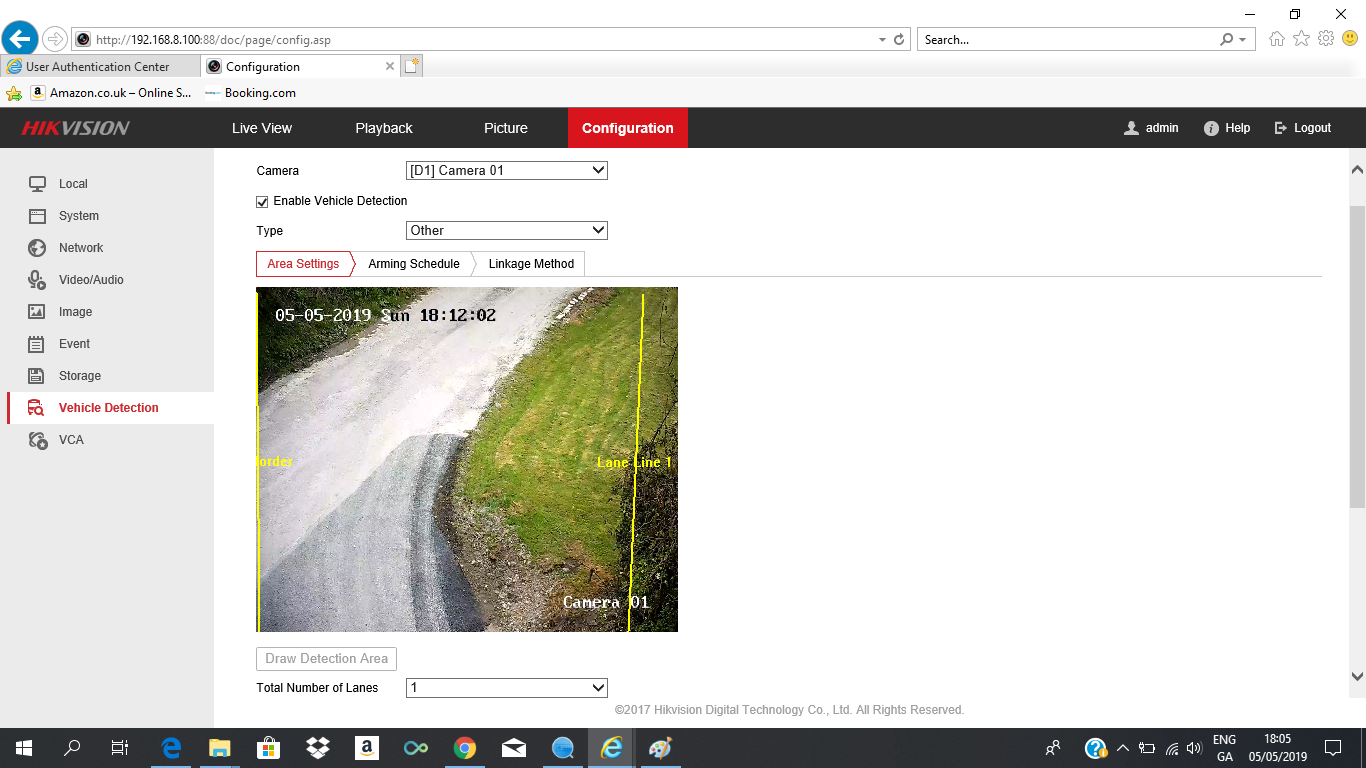The image size is (1366, 768).
Task: Expand the Total Number of Lanes dropdown
Action: click(506, 688)
